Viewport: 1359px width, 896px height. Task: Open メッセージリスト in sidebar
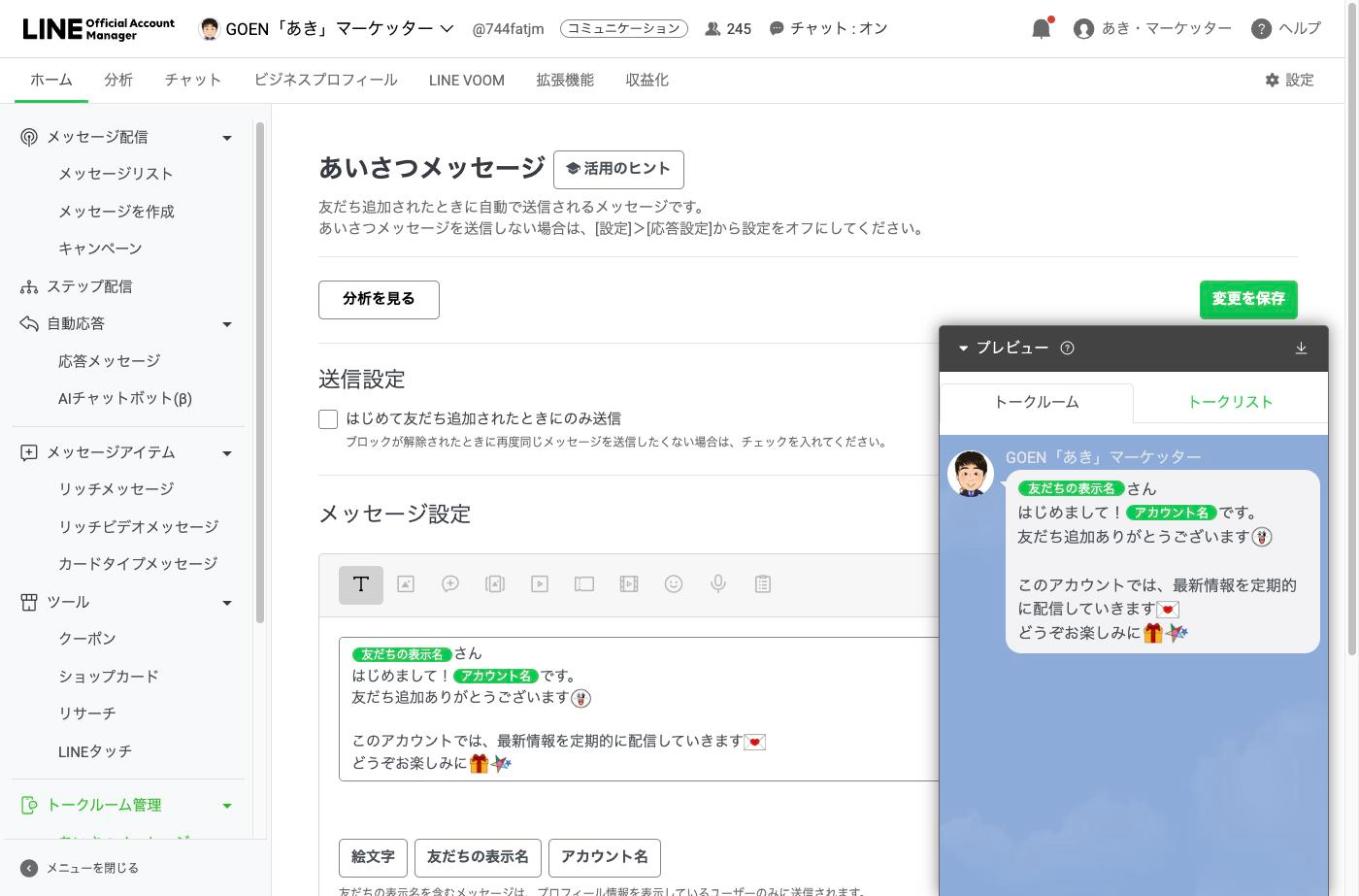[116, 174]
